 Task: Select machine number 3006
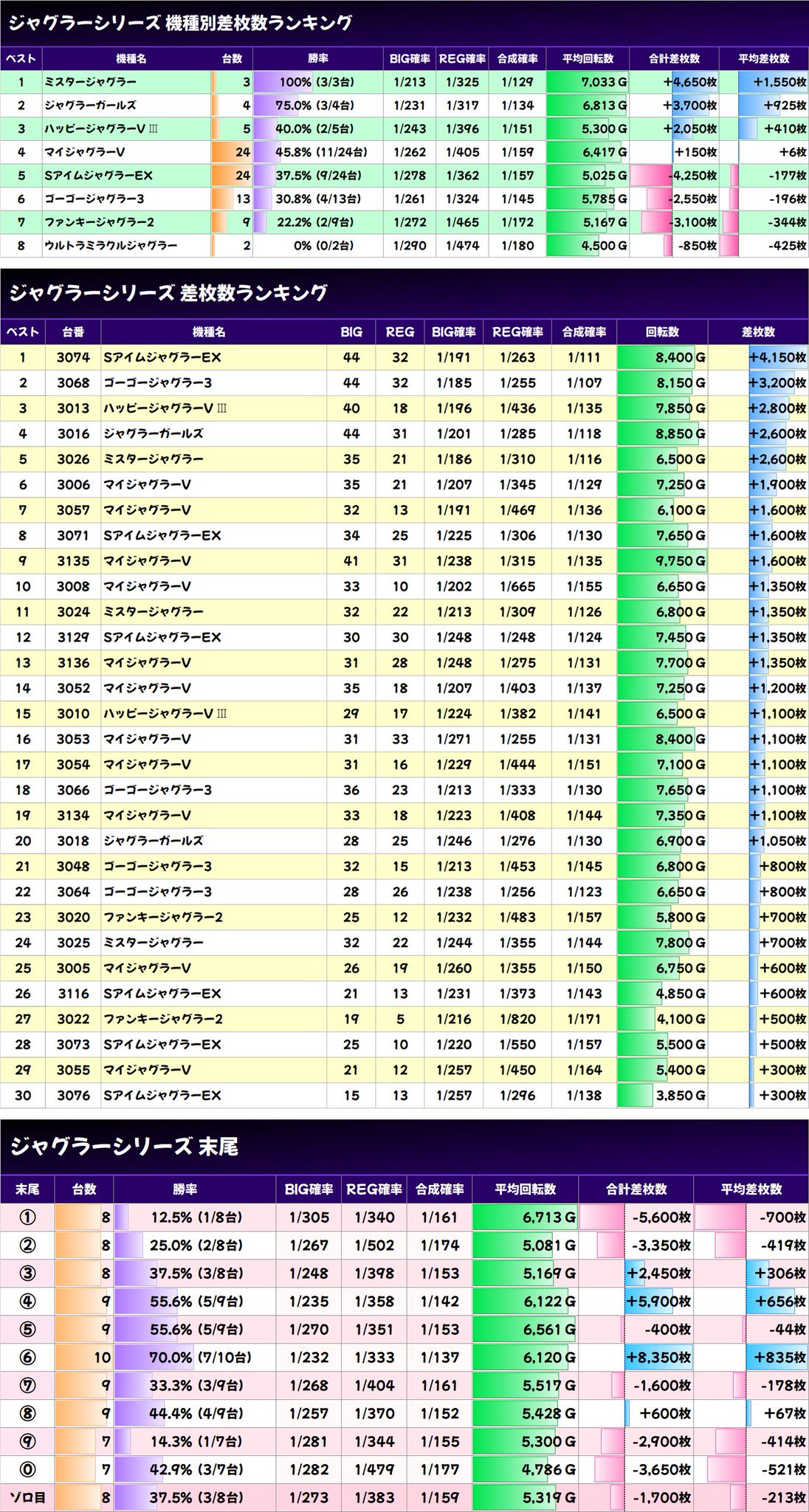point(73,484)
